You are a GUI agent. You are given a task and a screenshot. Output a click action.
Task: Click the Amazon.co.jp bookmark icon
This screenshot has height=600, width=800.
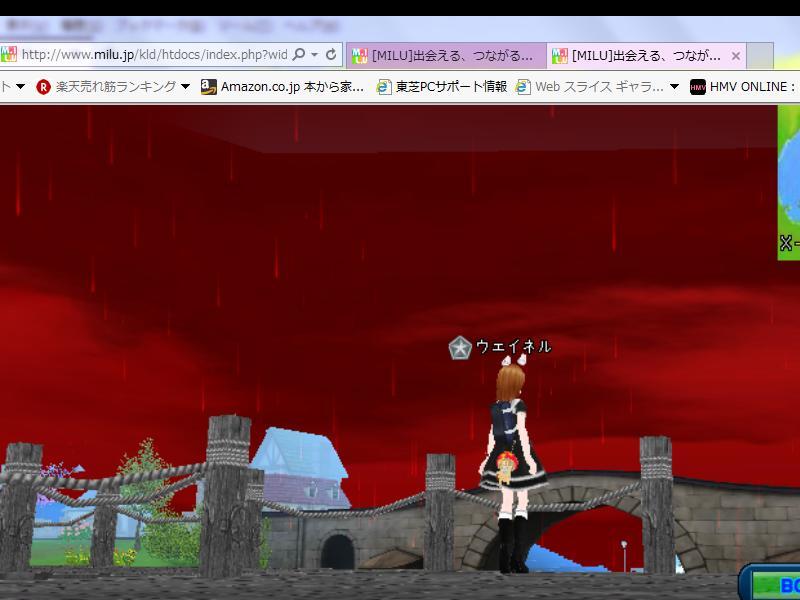pyautogui.click(x=208, y=87)
